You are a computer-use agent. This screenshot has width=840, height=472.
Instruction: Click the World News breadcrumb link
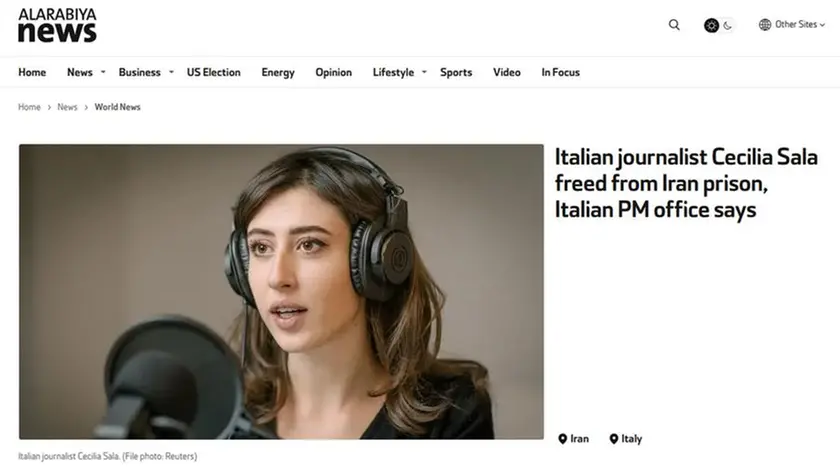coord(117,107)
